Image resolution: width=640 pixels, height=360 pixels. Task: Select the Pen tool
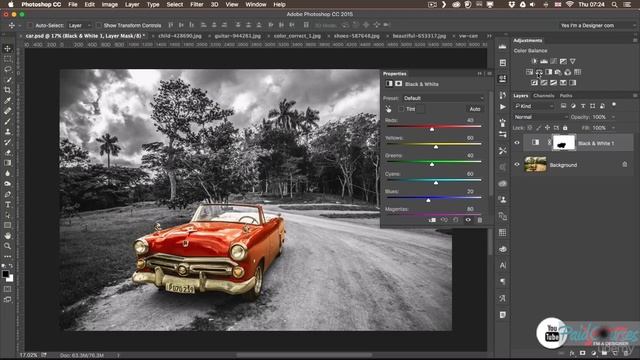[7, 194]
